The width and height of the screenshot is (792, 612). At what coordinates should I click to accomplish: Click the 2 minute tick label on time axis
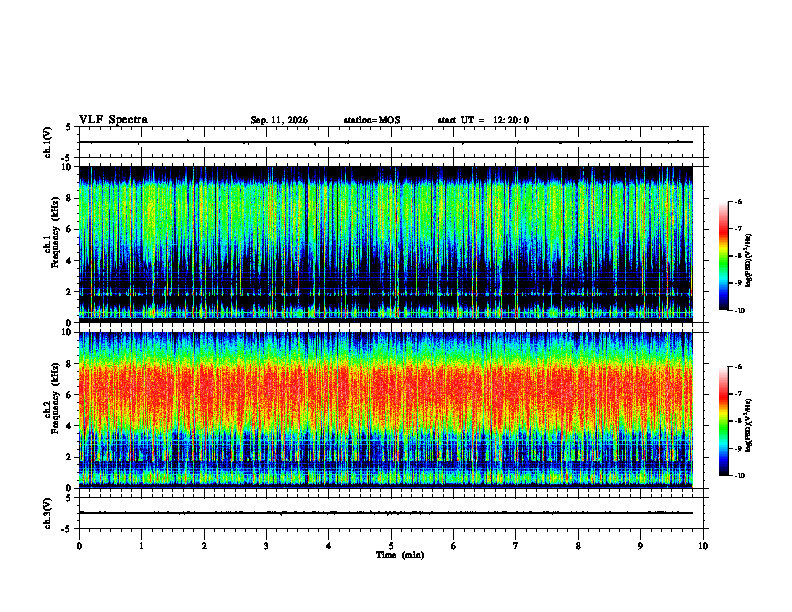[x=204, y=546]
